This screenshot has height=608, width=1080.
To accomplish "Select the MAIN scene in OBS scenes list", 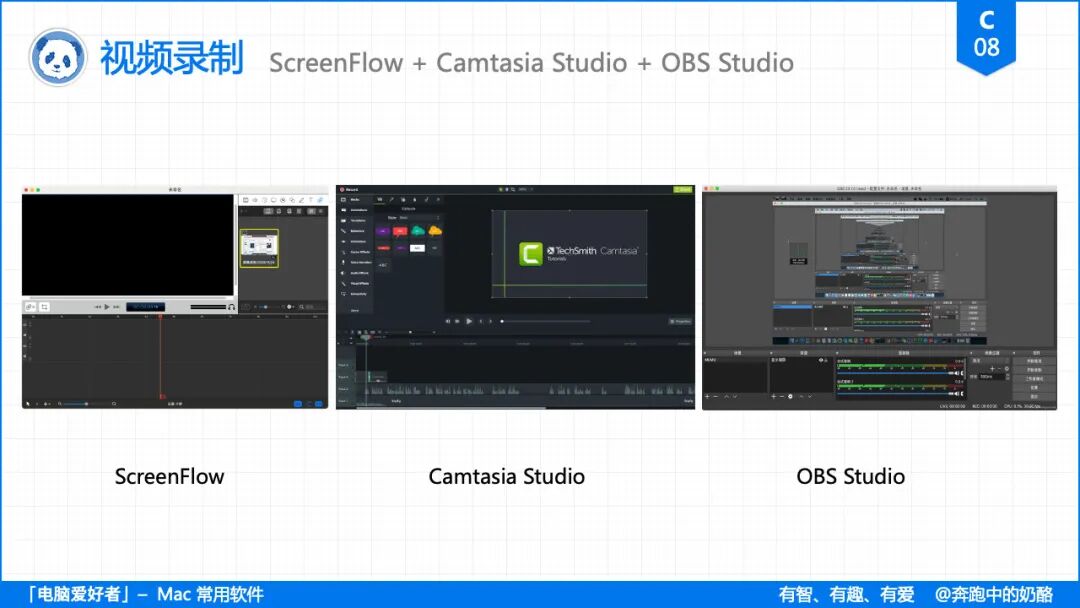I will (734, 360).
